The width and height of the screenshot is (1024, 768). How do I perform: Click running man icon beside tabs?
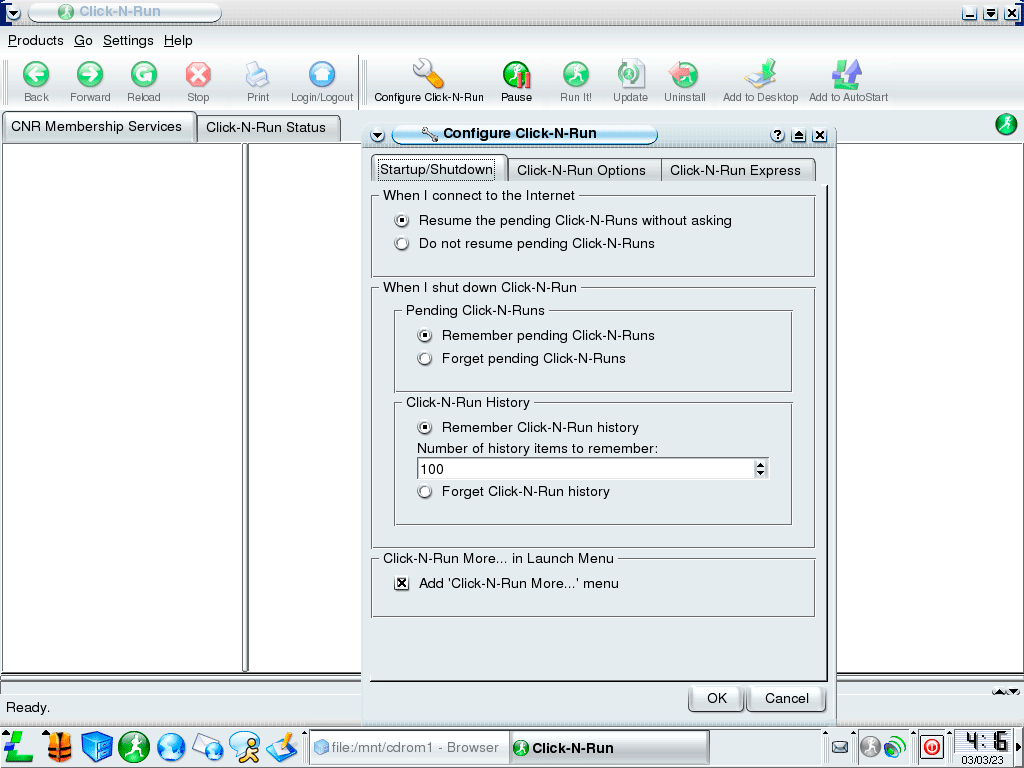coord(1006,124)
